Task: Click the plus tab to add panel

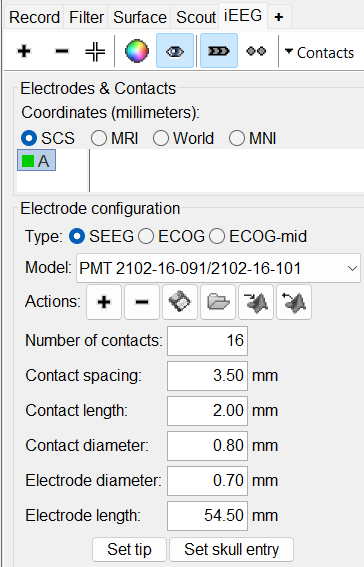Action: pos(279,17)
